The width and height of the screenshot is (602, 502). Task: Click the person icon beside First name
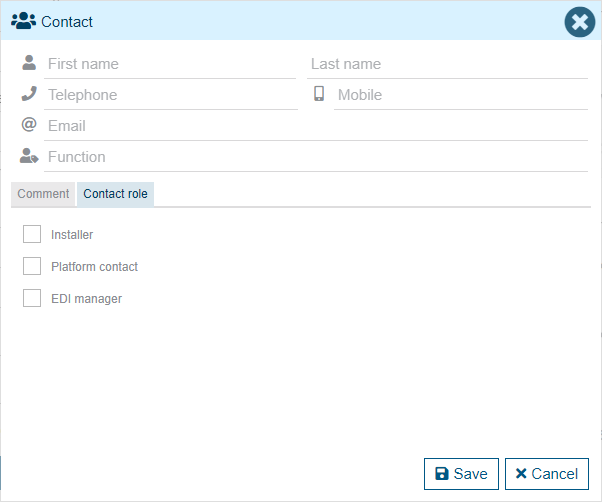pyautogui.click(x=29, y=63)
